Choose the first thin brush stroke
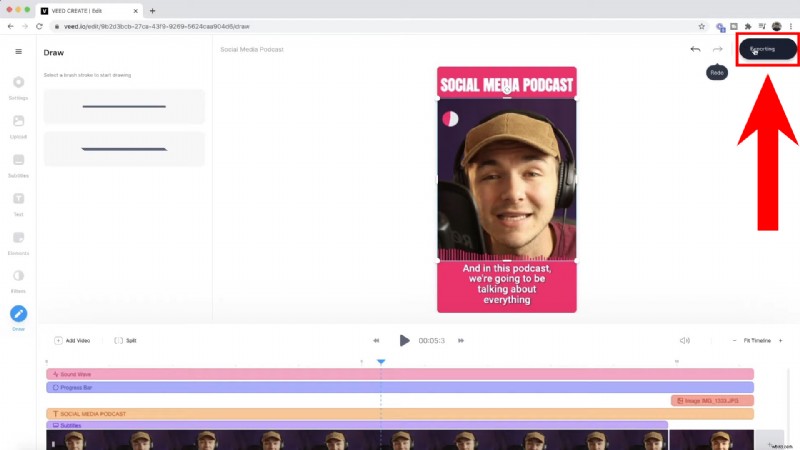 tap(124, 107)
